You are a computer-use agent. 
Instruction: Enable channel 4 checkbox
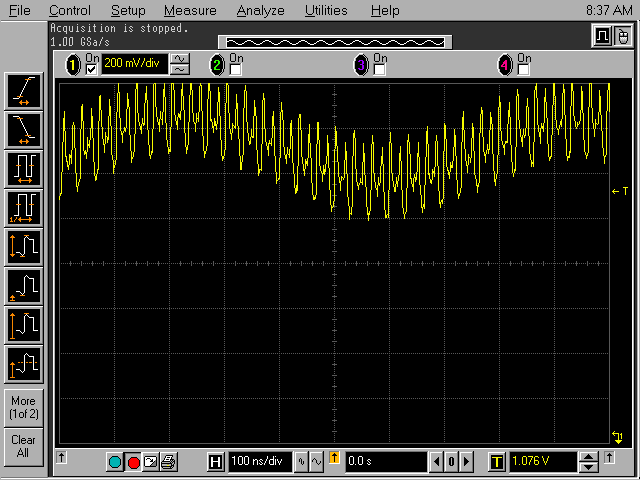tap(523, 69)
